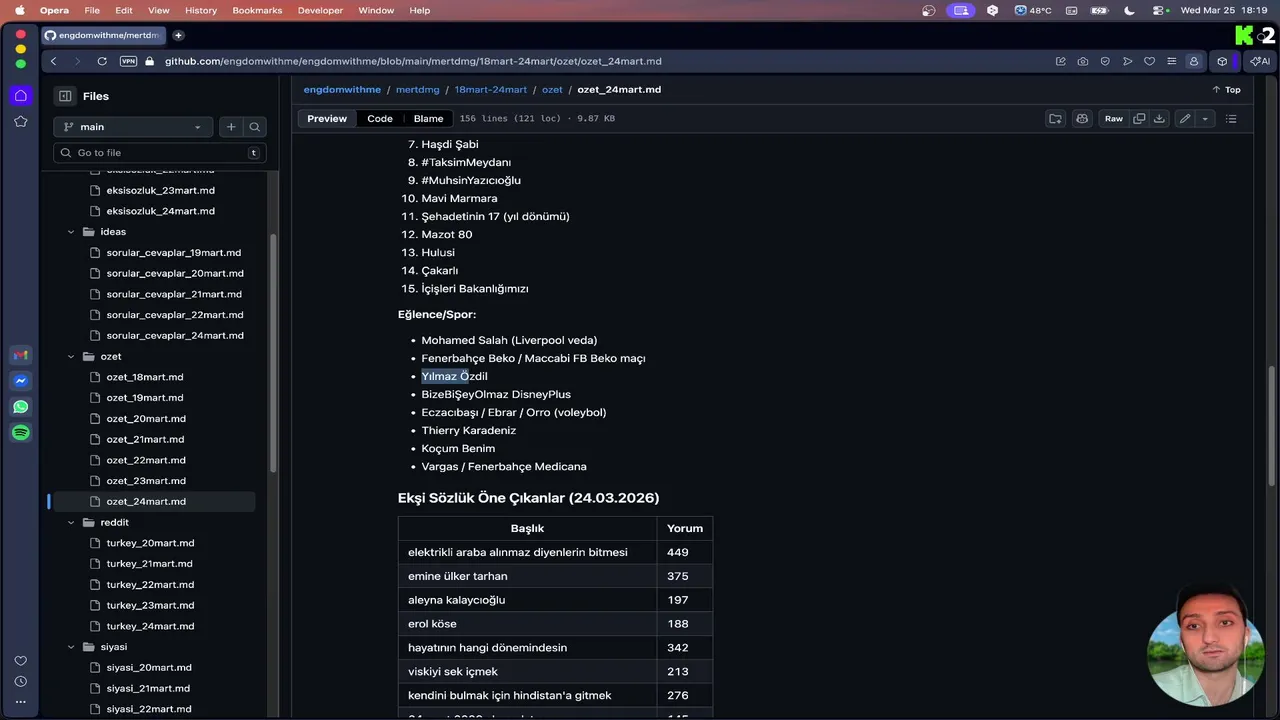Bookmark page with heart icon

coord(1149,61)
